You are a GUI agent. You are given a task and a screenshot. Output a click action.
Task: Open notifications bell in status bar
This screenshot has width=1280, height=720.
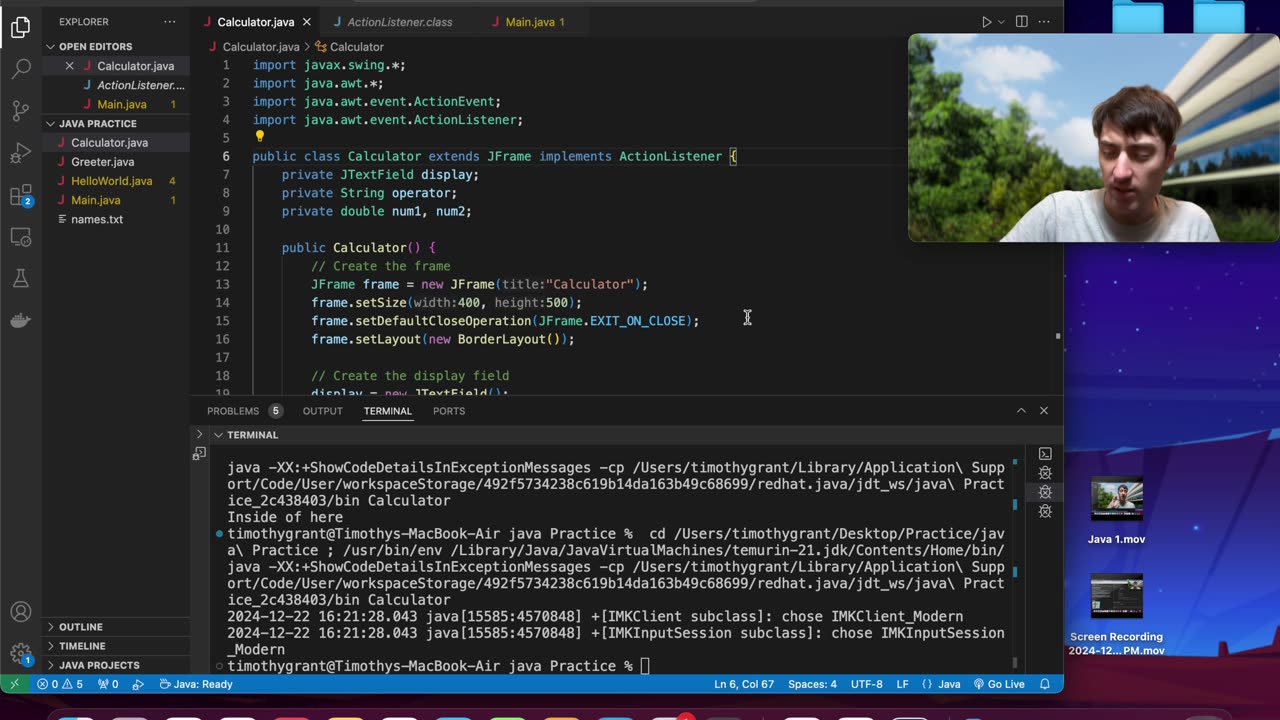coord(1045,684)
